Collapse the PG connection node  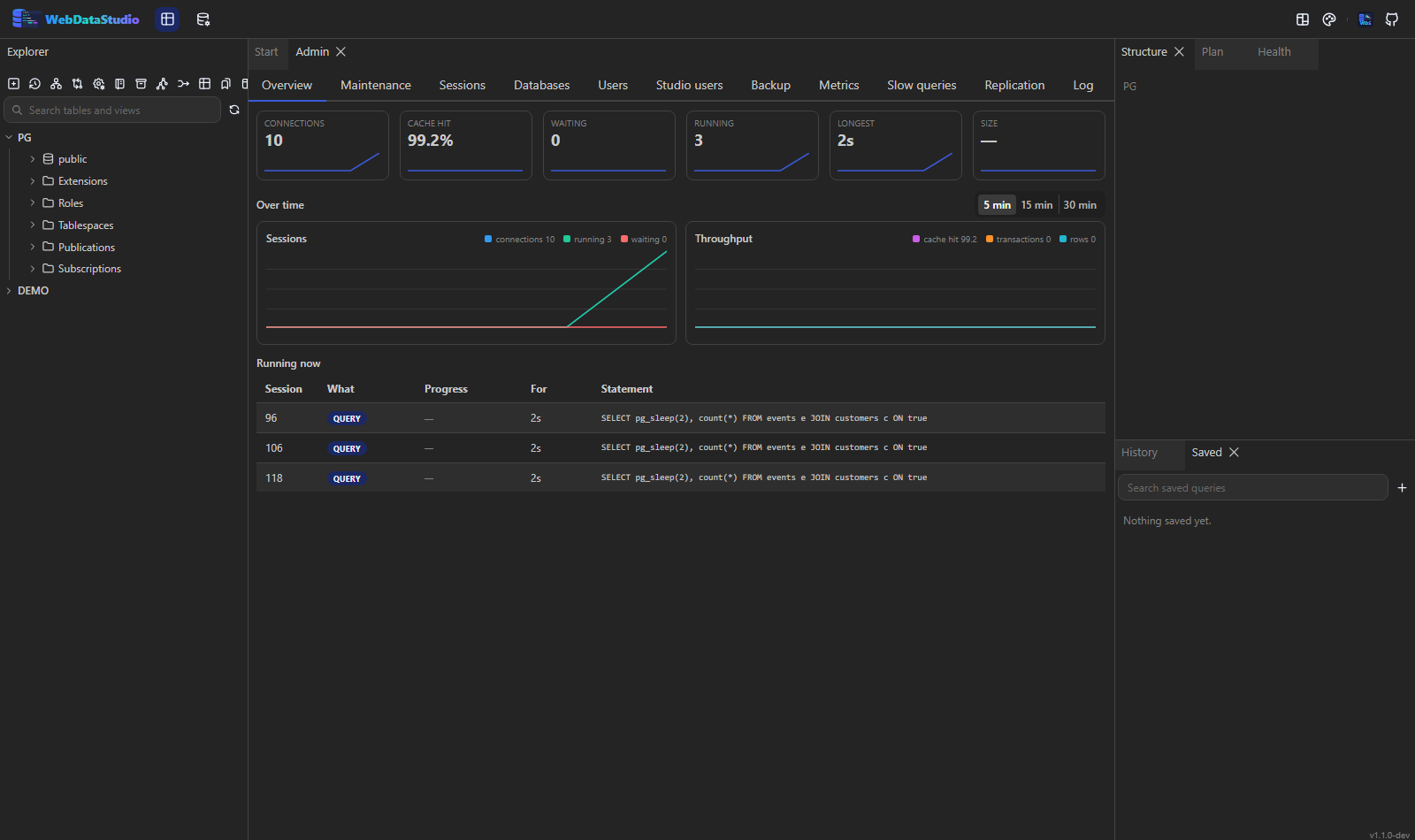coord(9,137)
